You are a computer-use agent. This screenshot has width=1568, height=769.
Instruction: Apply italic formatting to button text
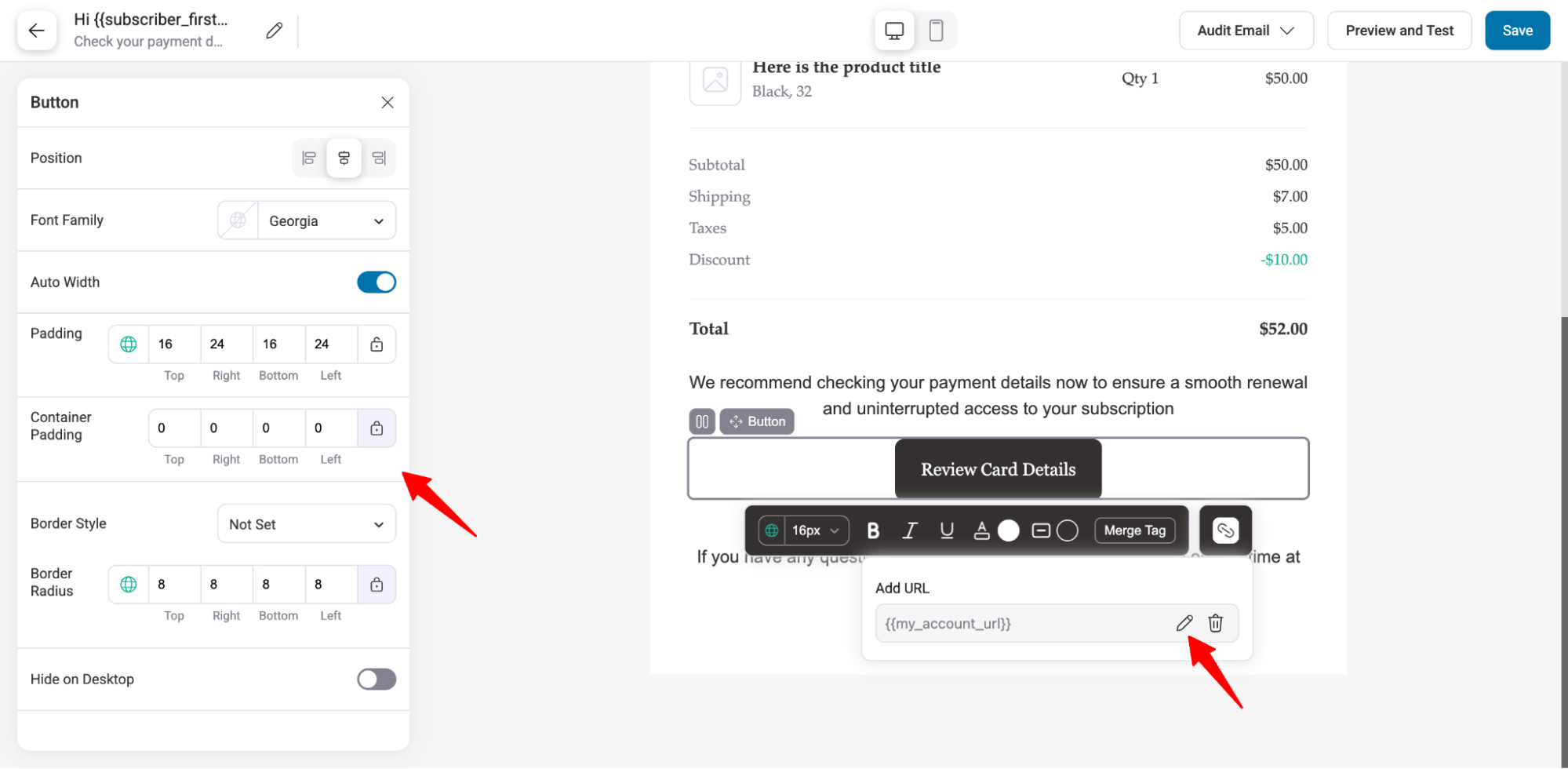tap(909, 530)
